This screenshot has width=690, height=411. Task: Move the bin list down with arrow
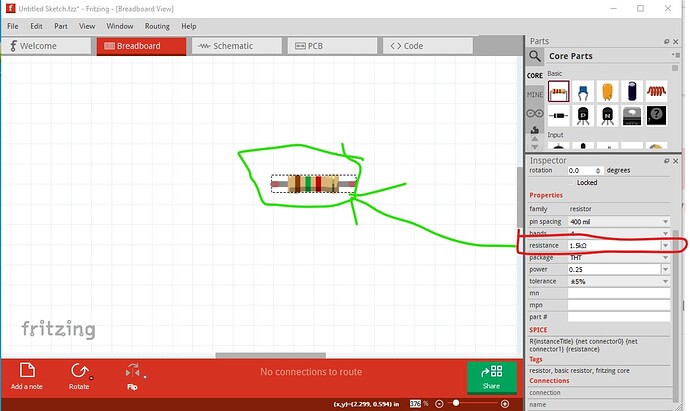tap(535, 147)
